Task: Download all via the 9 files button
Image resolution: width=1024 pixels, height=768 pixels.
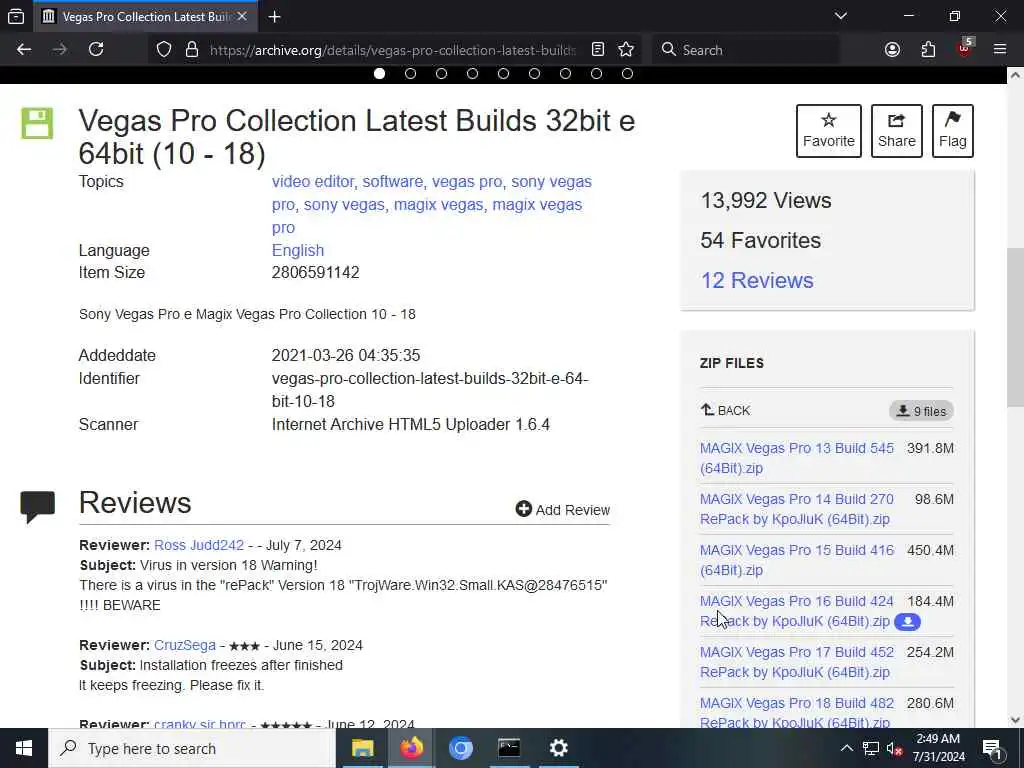Action: click(921, 411)
